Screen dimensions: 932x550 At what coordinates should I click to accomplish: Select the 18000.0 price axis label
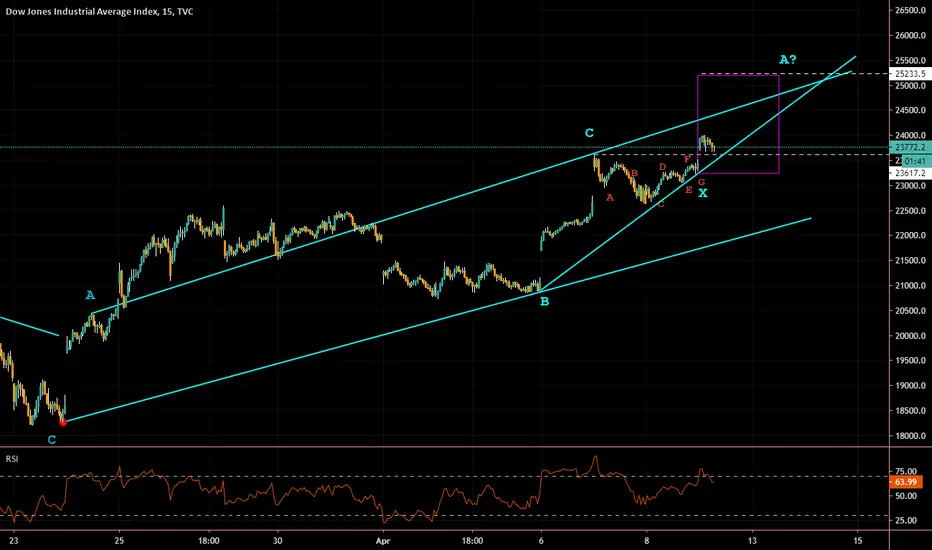pos(911,435)
